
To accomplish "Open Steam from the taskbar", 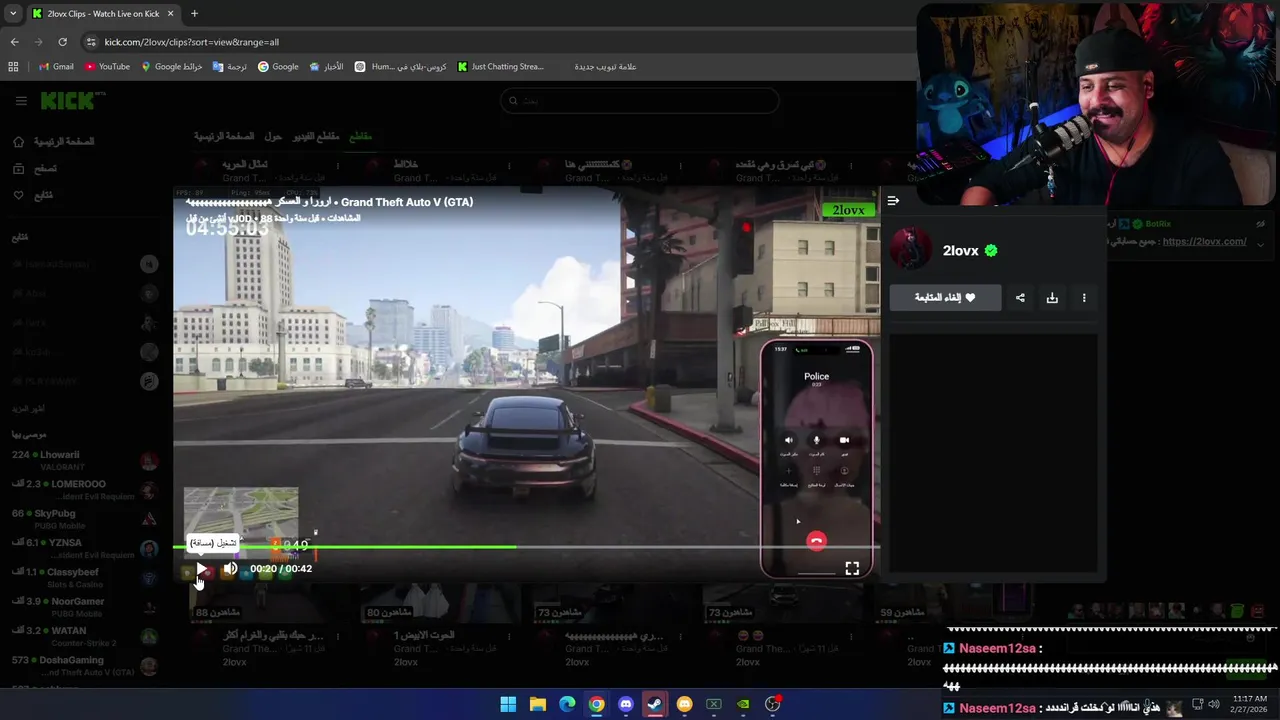I will pos(655,704).
